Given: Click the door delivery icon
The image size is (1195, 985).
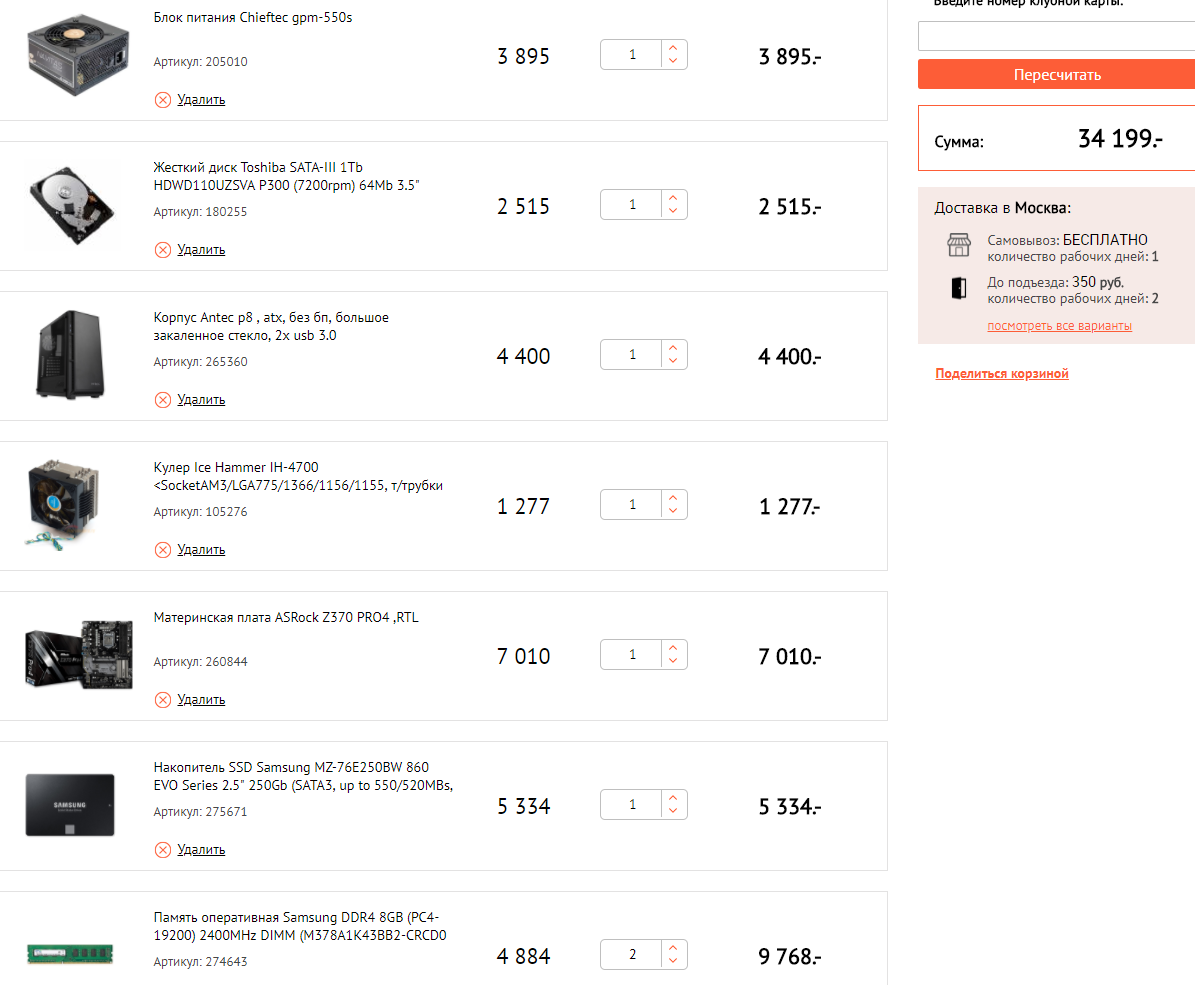Looking at the screenshot, I should 958,288.
